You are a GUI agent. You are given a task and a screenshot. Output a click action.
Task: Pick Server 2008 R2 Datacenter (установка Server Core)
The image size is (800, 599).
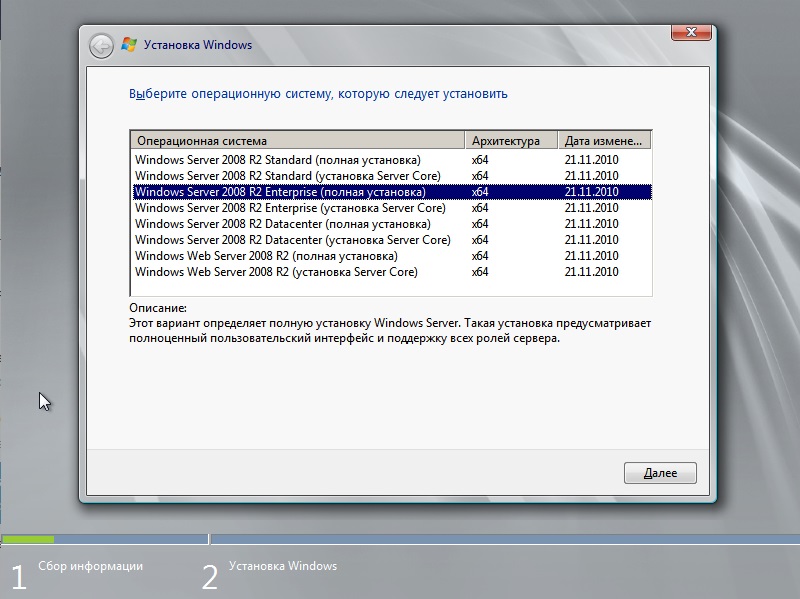392,240
